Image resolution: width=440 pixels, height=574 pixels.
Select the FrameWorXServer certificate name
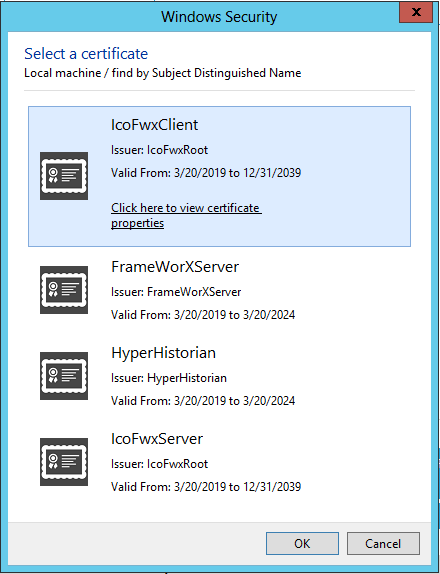[175, 266]
